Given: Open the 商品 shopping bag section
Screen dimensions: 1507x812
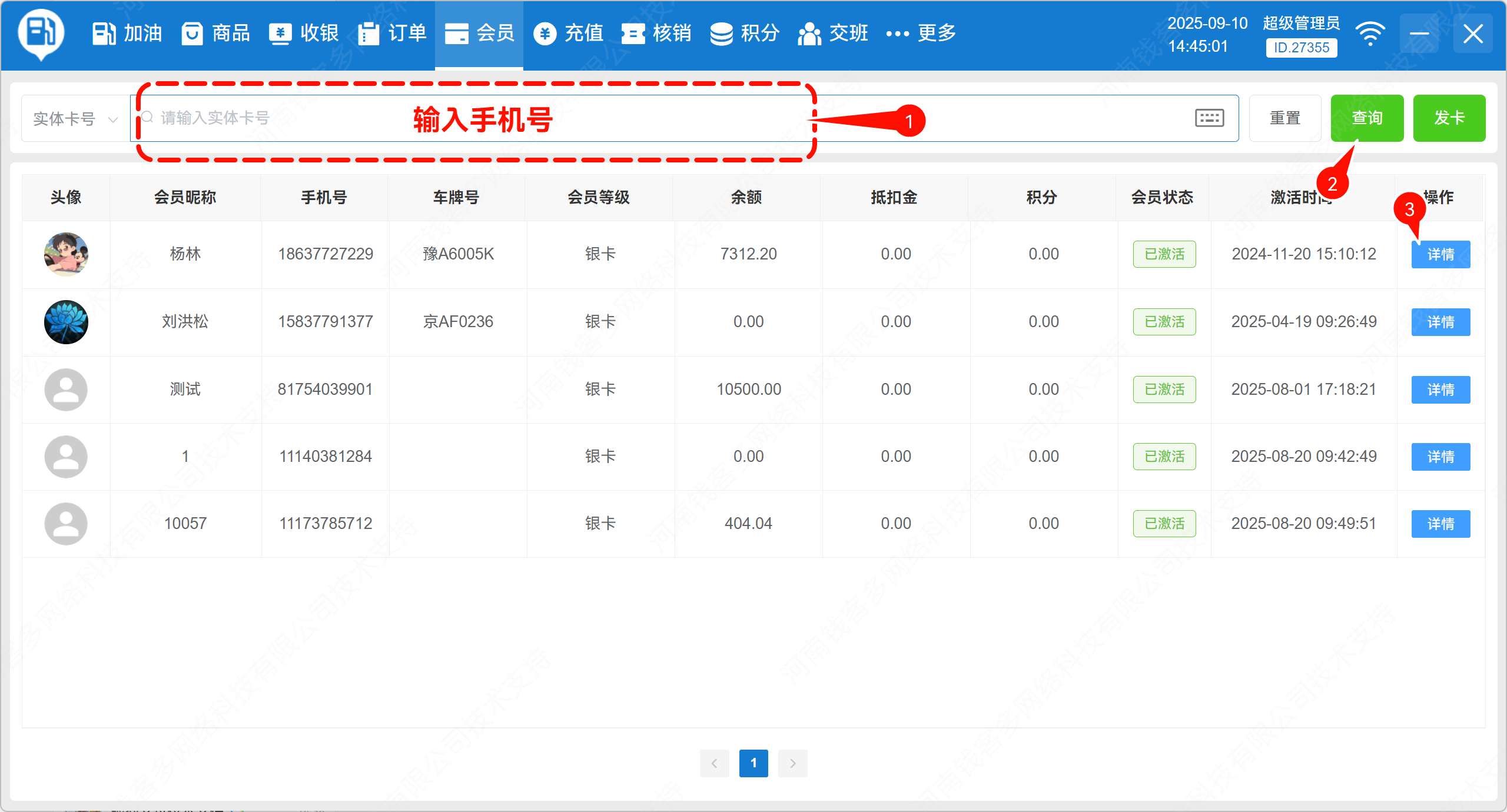Looking at the screenshot, I should pos(215,34).
